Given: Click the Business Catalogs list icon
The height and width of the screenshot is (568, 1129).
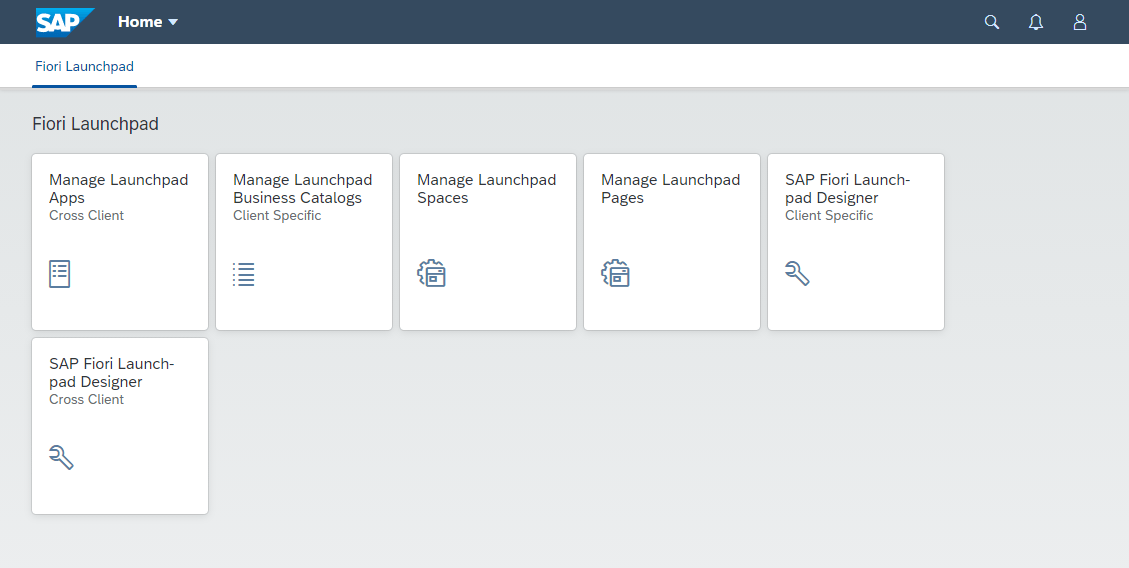Looking at the screenshot, I should point(244,274).
